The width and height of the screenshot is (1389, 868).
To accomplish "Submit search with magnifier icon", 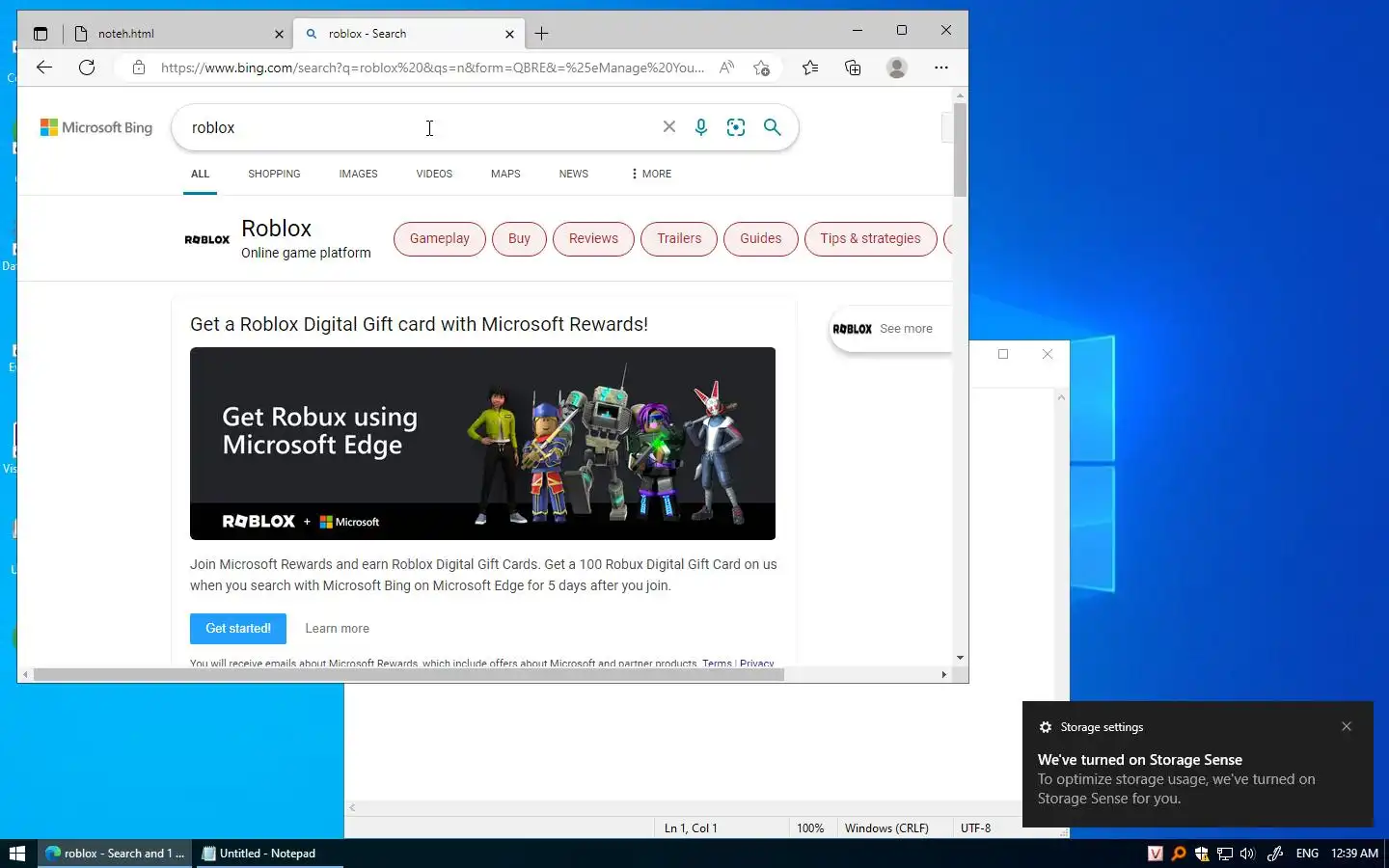I will point(773,127).
